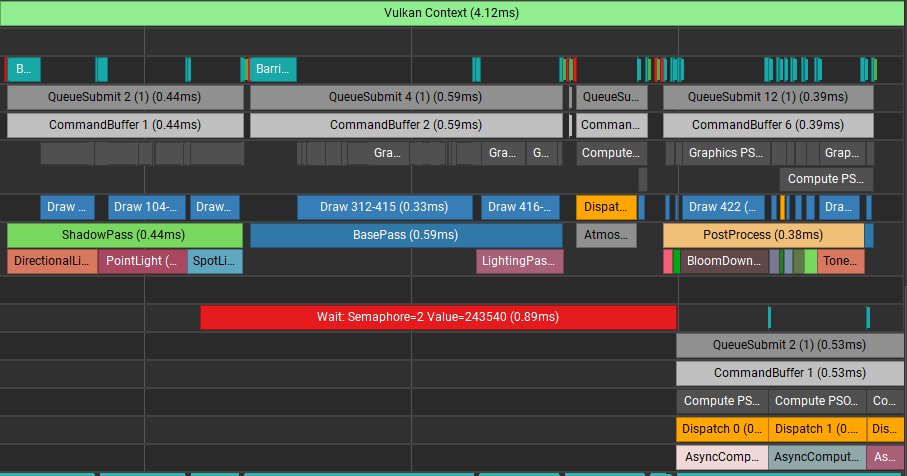907x476 pixels.
Task: Click the Compute PS... zone below Grap...
Action: click(826, 179)
